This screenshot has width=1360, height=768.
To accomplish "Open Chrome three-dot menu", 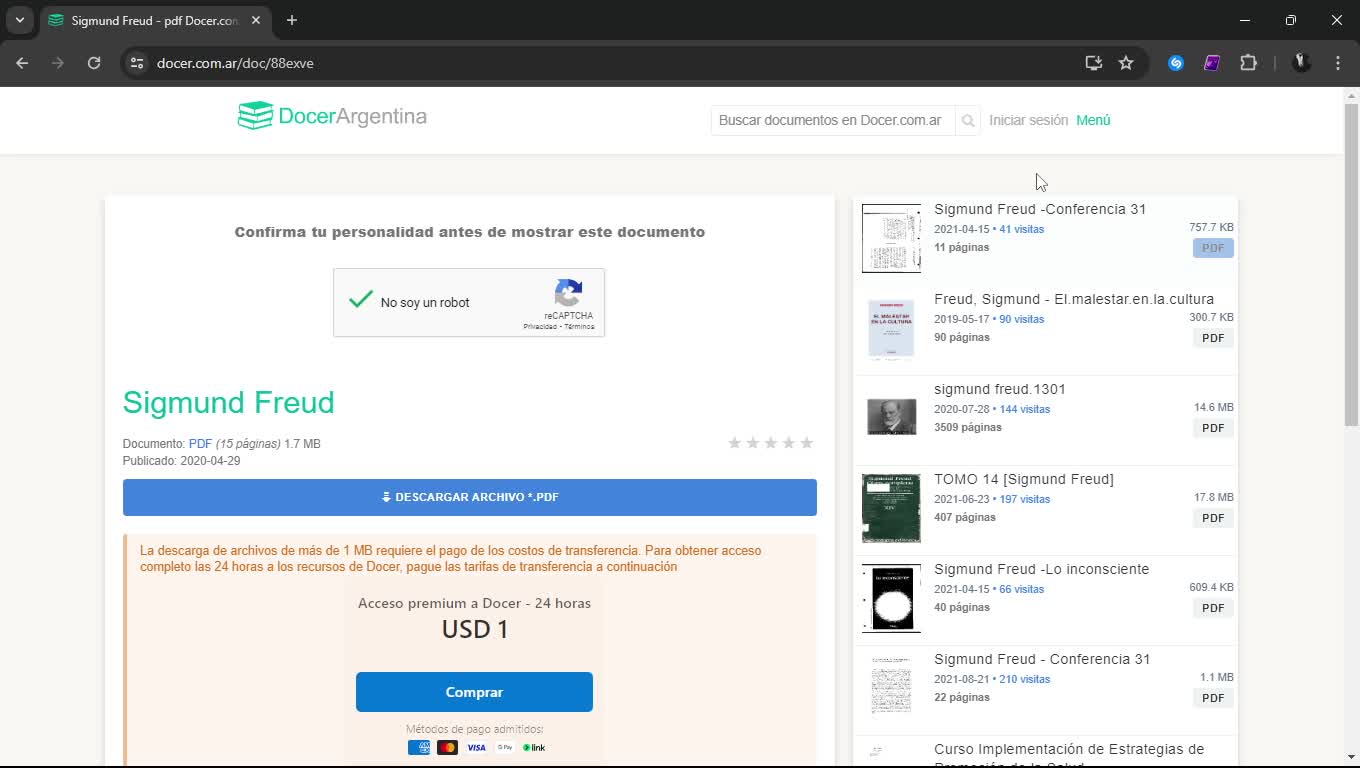I will 1337,63.
